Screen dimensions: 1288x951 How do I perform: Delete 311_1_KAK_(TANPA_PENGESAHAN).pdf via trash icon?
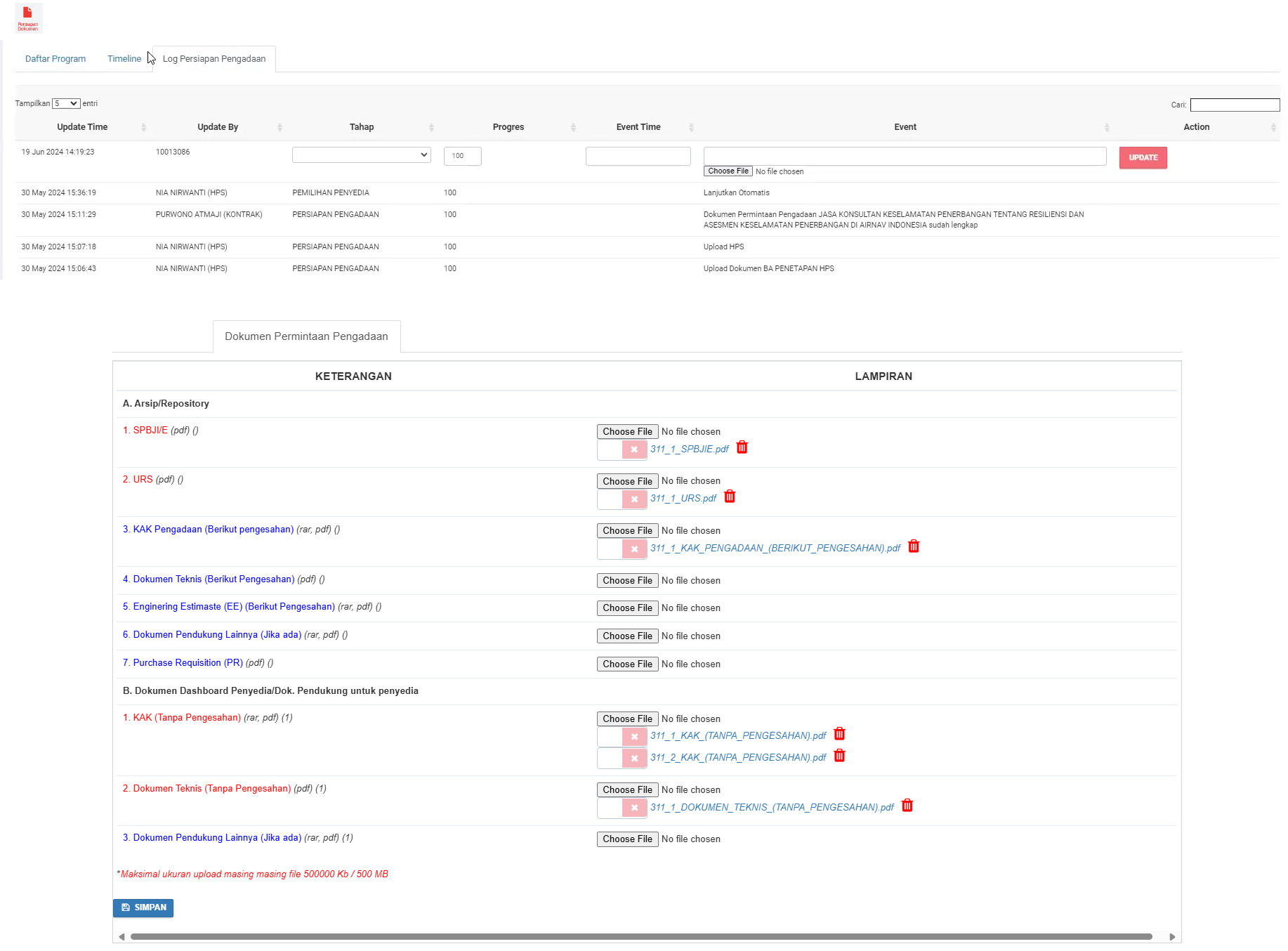click(x=839, y=735)
